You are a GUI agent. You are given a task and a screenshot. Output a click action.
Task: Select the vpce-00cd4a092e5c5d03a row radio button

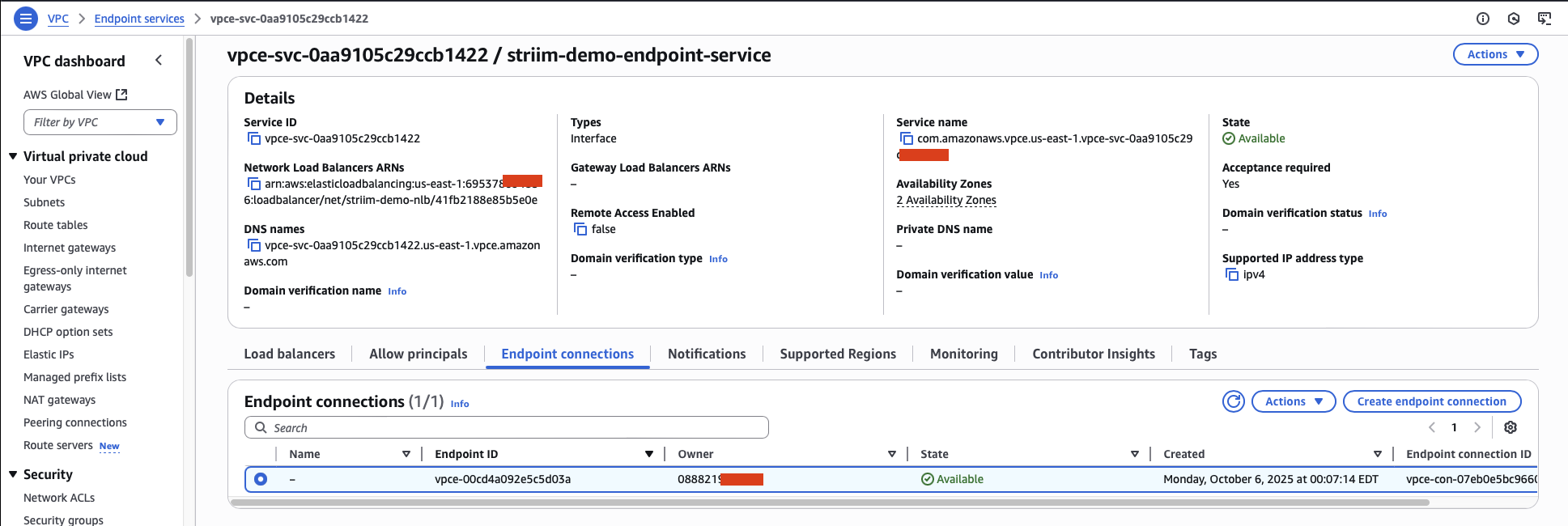click(261, 479)
